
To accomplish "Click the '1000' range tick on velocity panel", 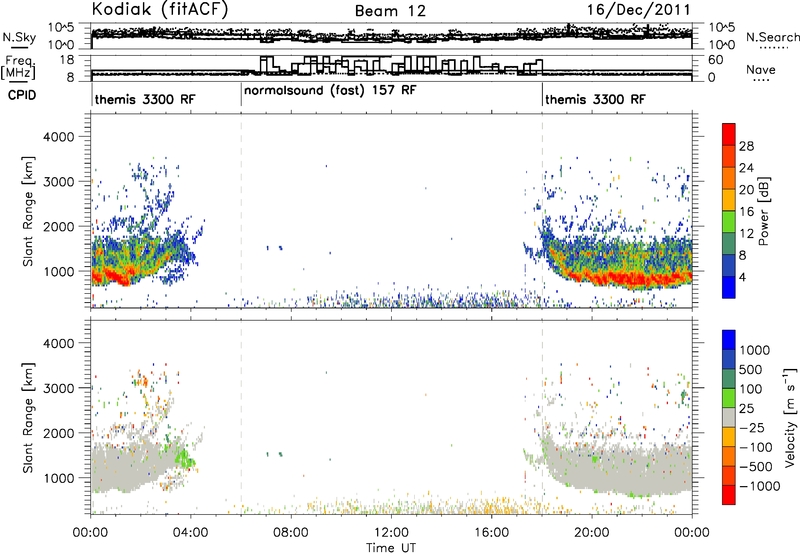I will (x=58, y=478).
